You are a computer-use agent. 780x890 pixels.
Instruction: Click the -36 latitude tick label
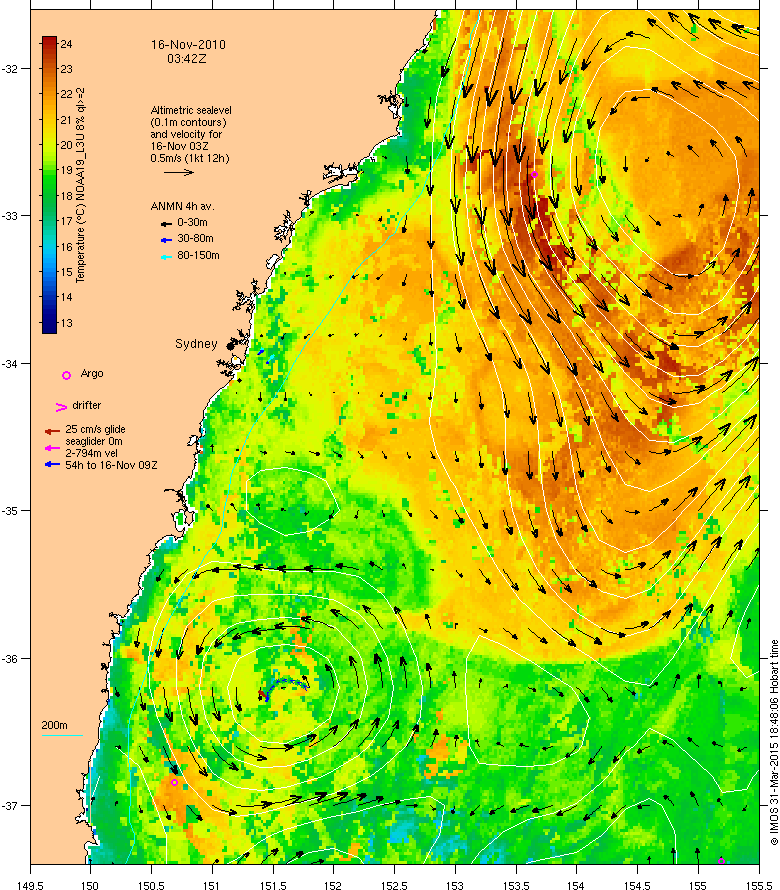[10, 658]
